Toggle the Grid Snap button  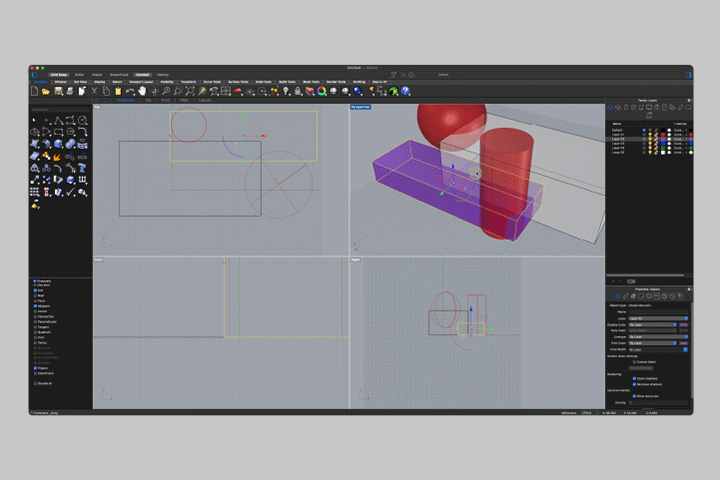click(x=59, y=74)
